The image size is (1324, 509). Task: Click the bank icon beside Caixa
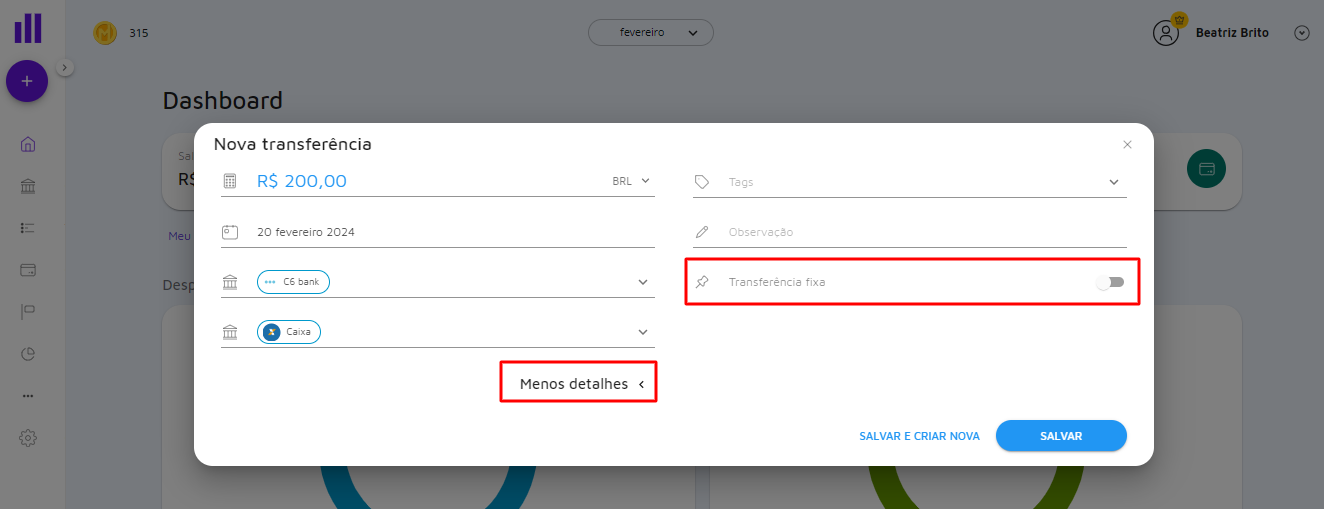click(230, 333)
